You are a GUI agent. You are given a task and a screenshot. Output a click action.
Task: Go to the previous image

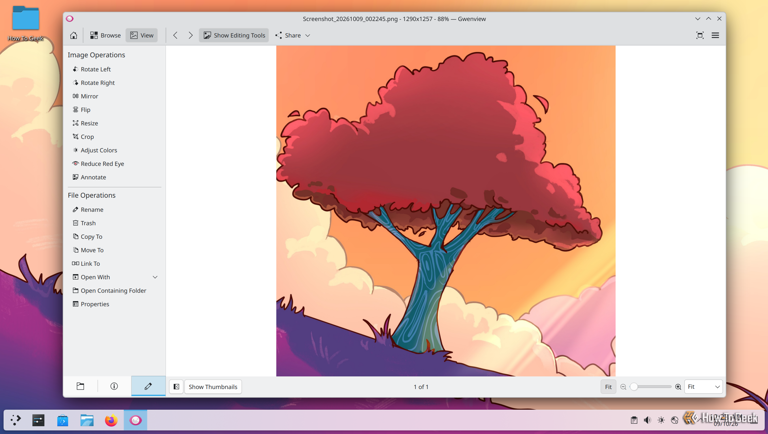(175, 35)
